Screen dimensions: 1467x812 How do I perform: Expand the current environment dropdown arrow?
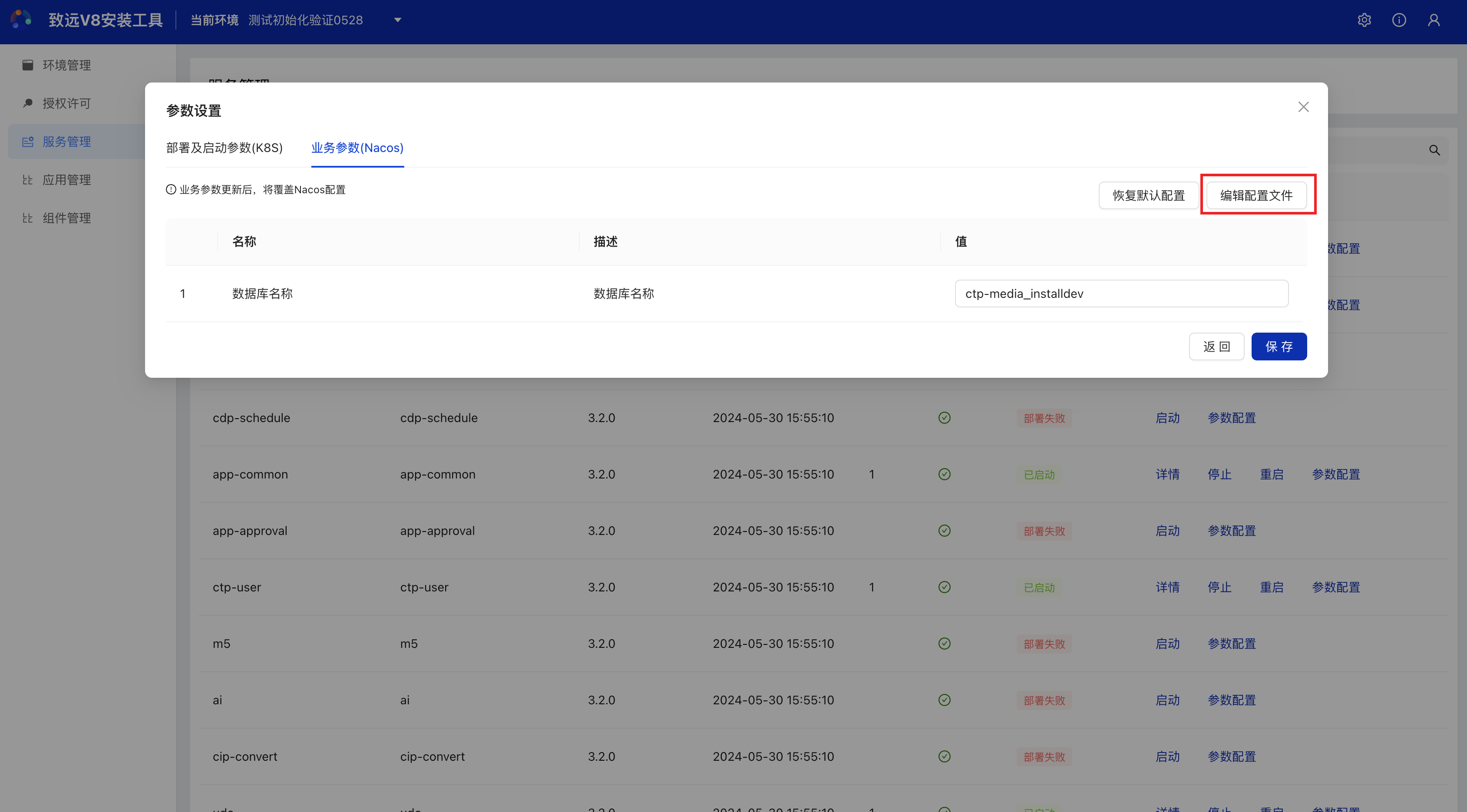tap(397, 20)
